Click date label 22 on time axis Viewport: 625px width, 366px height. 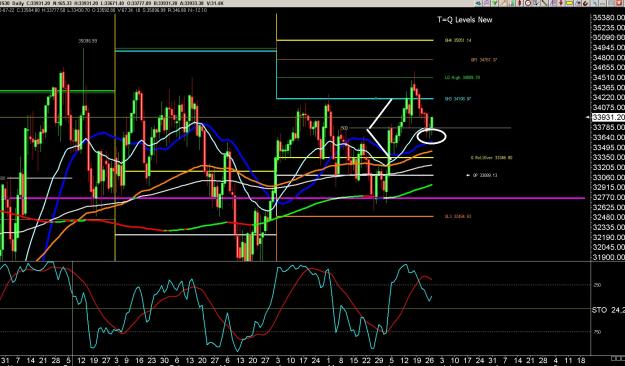366,360
